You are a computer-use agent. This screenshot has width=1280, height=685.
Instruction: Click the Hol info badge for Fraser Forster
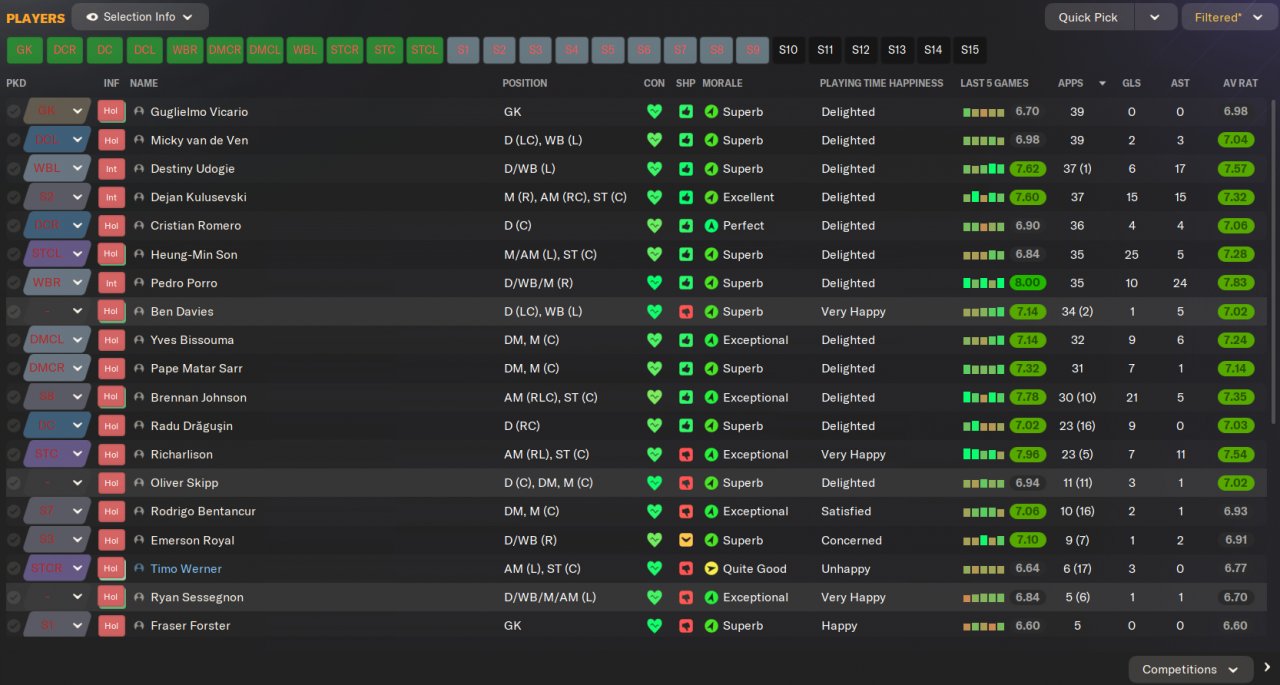click(111, 626)
